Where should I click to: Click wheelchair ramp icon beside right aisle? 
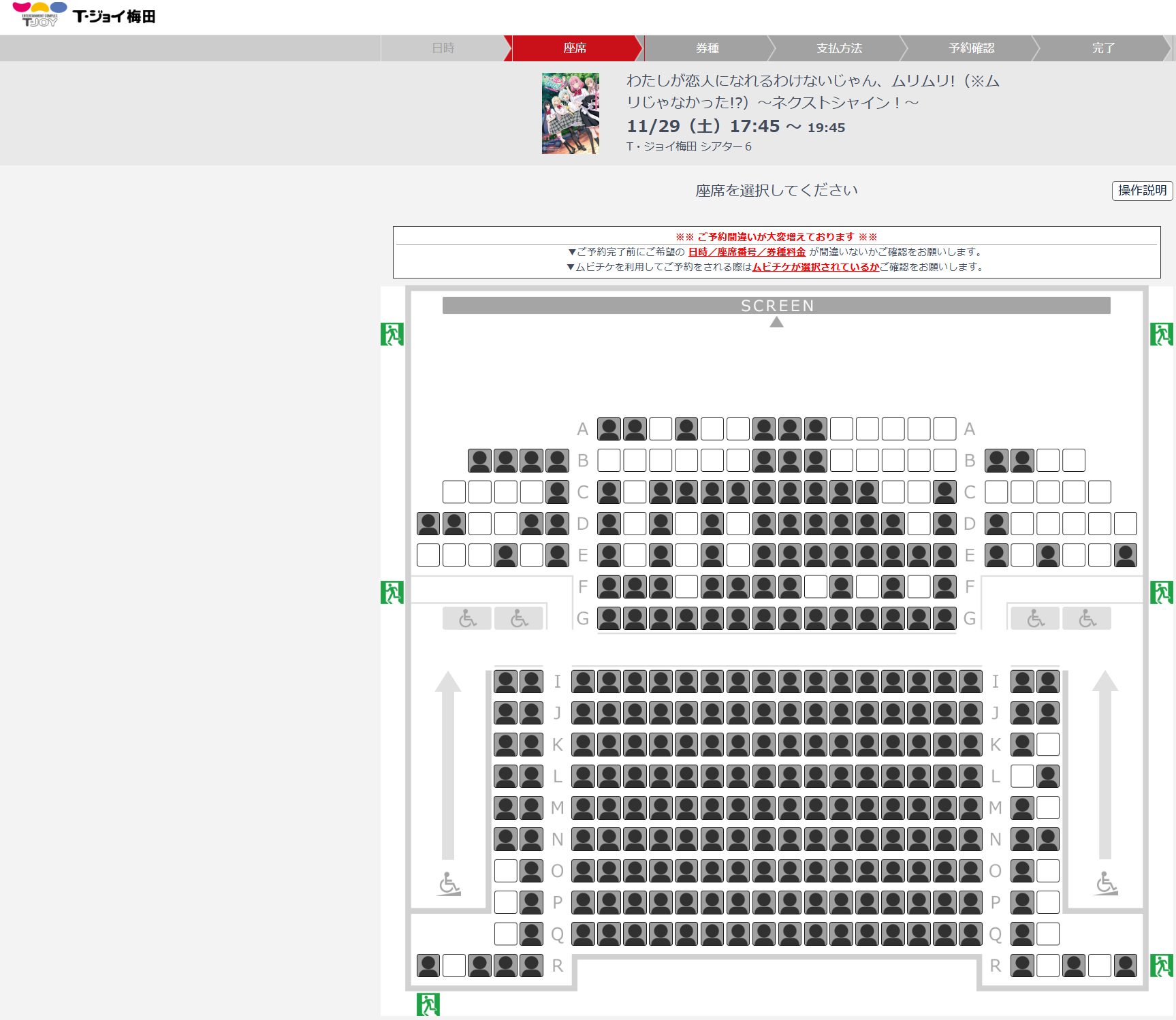pos(1106,884)
